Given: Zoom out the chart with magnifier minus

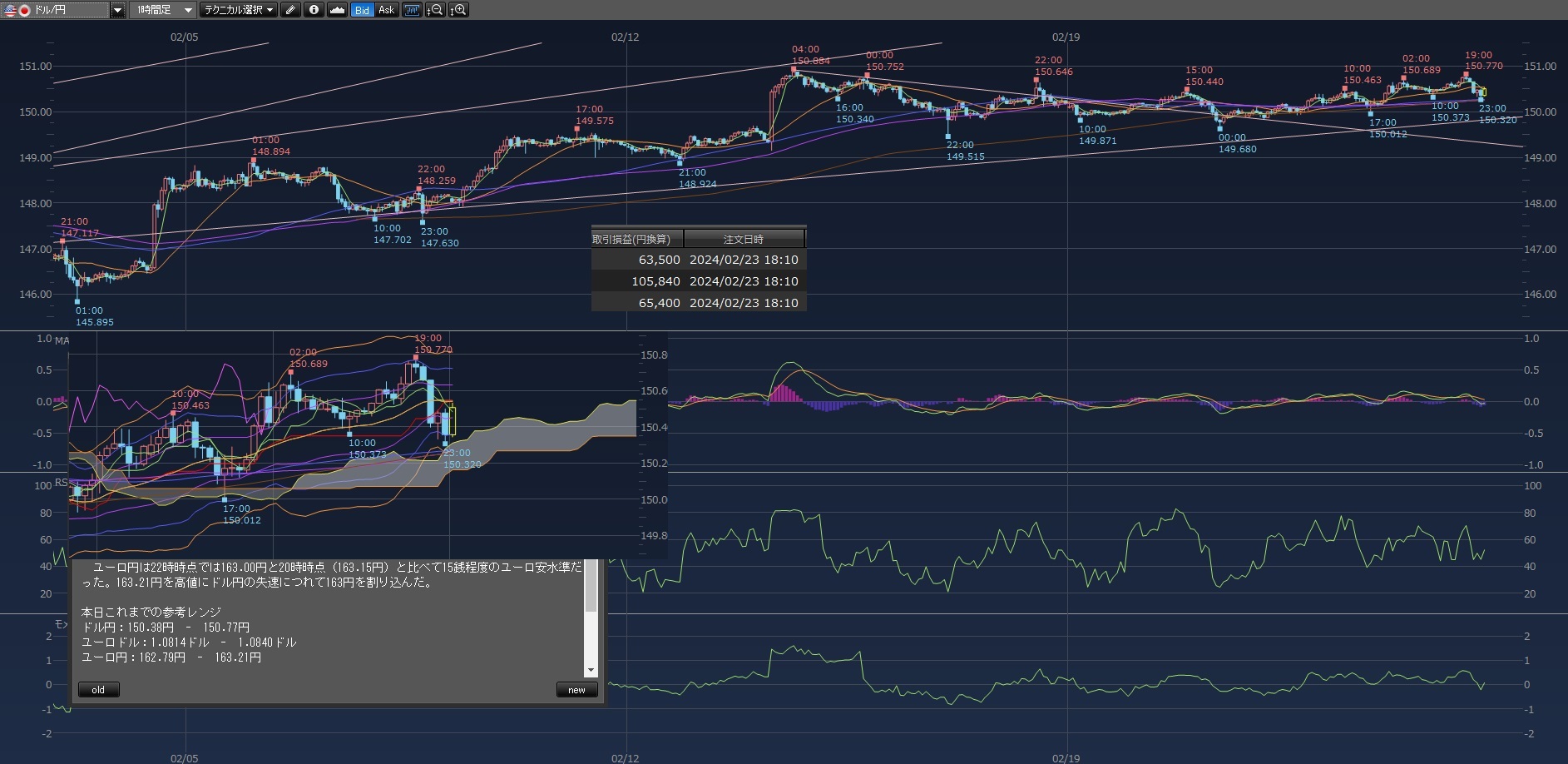Looking at the screenshot, I should point(435,10).
